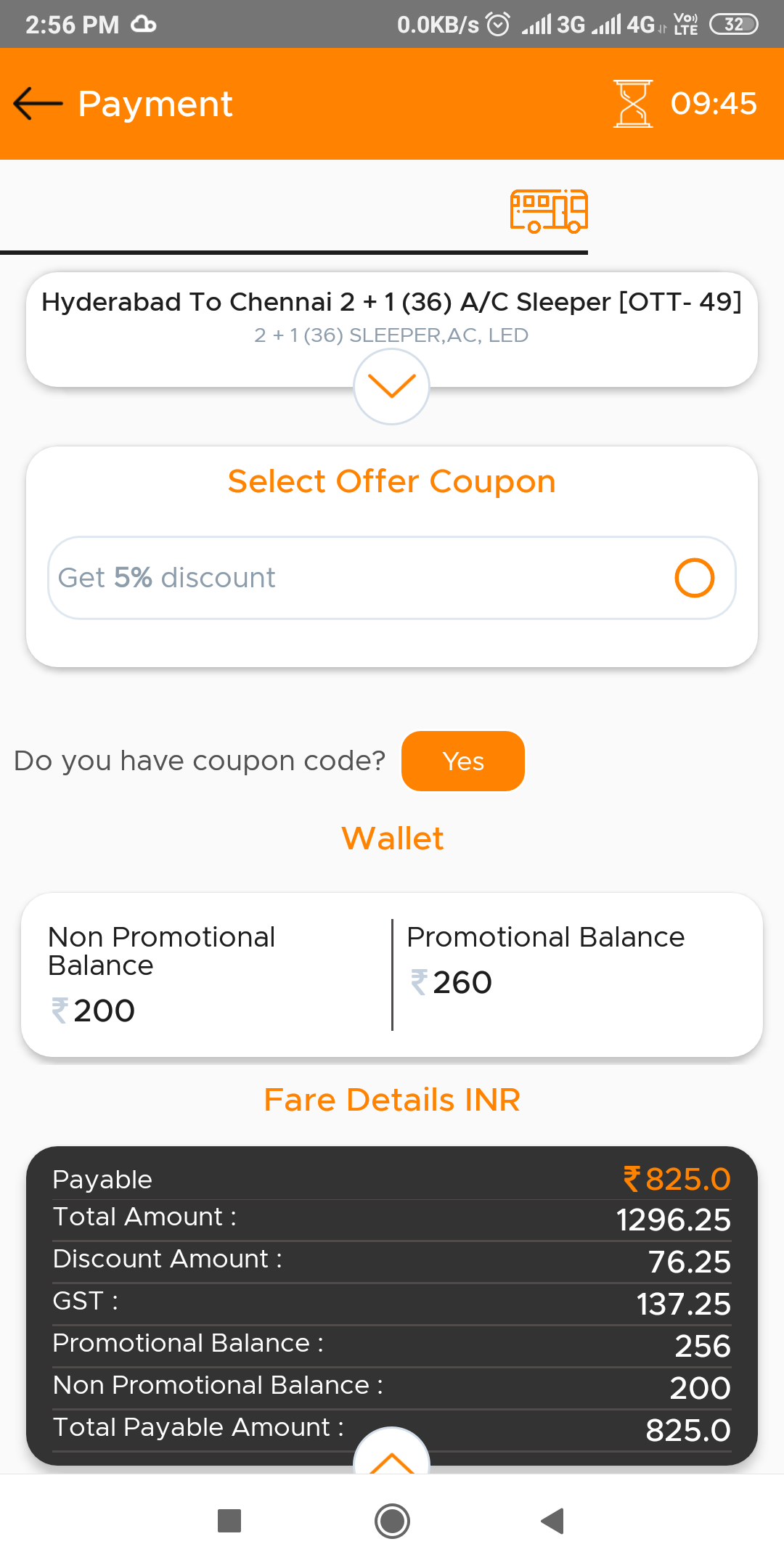Image resolution: width=784 pixels, height=1568 pixels.
Task: Select the bus progress step icon
Action: 549,211
